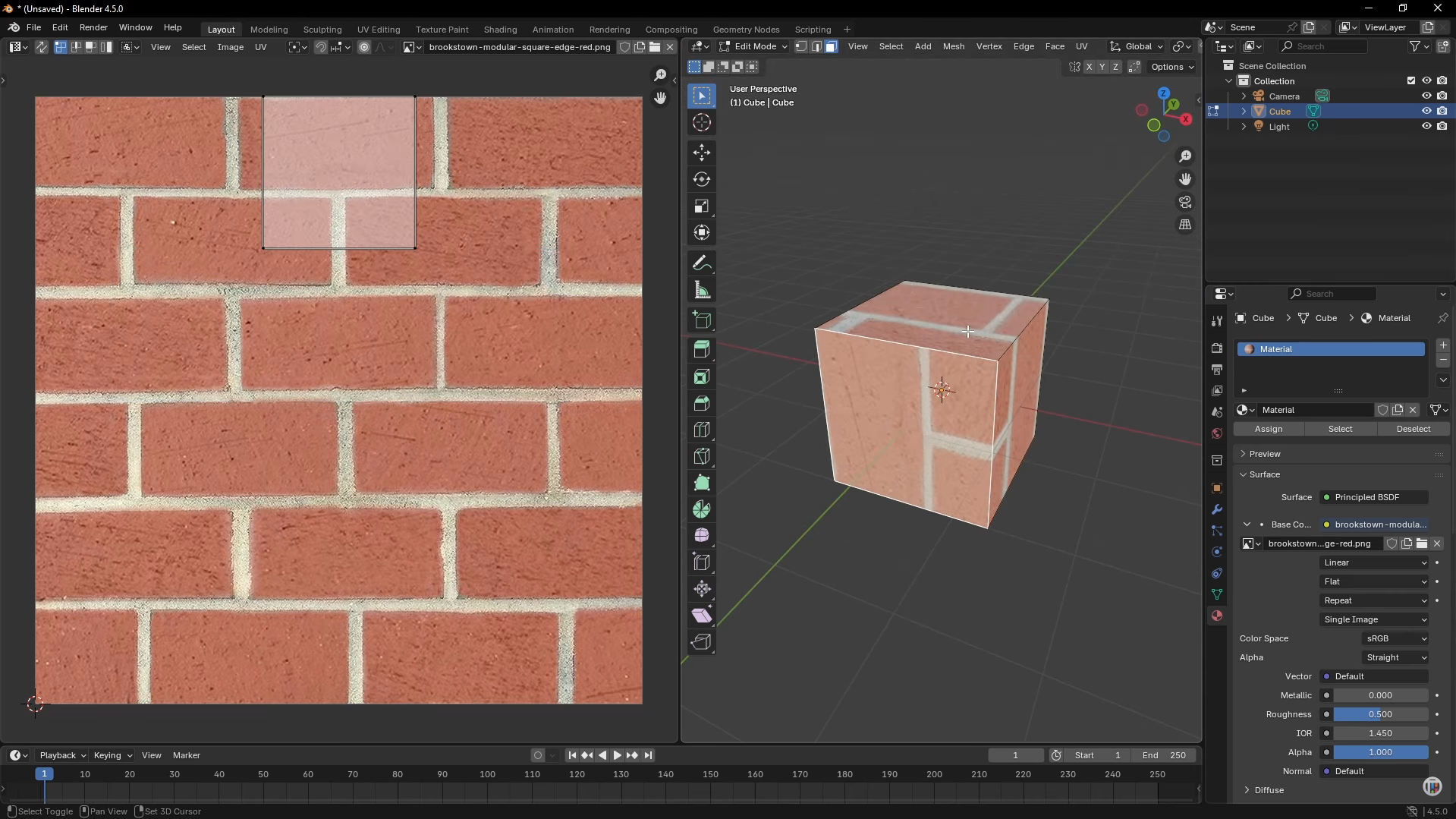Adjust the Roughness slider
This screenshot has height=819, width=1456.
1380,714
